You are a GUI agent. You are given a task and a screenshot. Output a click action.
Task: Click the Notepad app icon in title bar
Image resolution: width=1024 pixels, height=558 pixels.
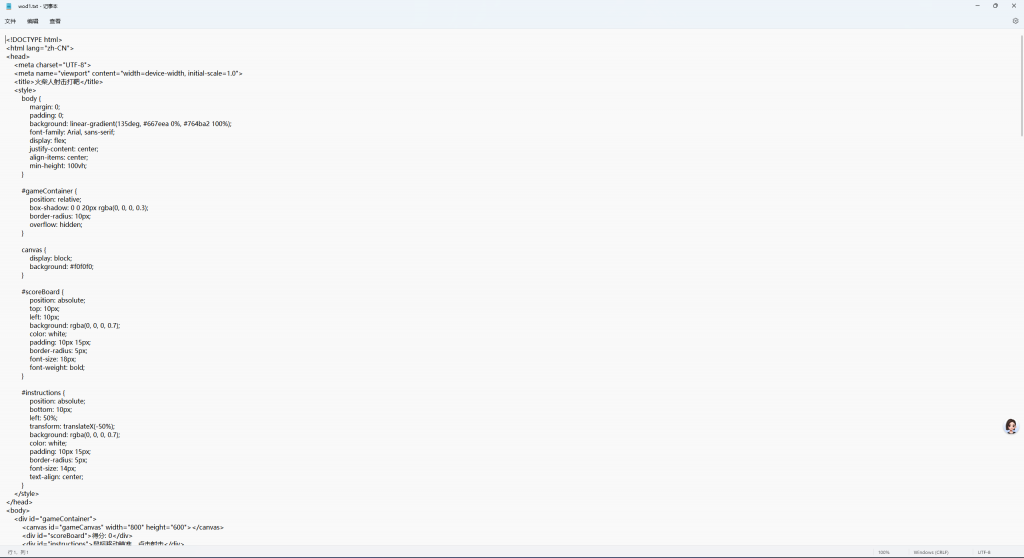tap(8, 5)
